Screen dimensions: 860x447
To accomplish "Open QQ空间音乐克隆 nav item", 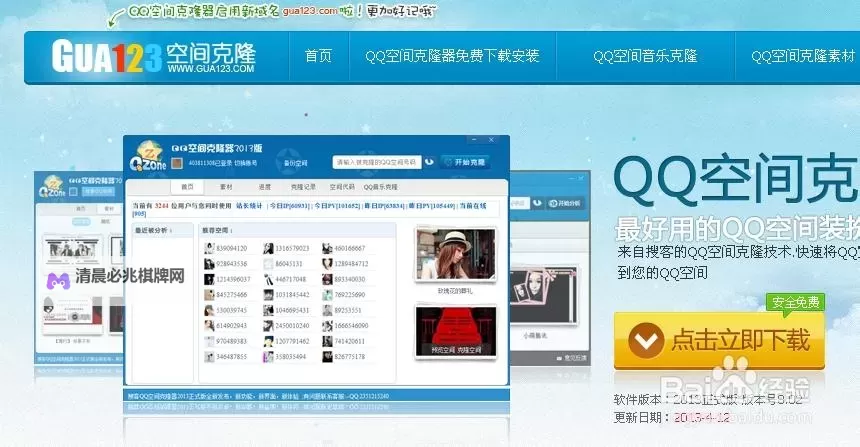I will [645, 56].
